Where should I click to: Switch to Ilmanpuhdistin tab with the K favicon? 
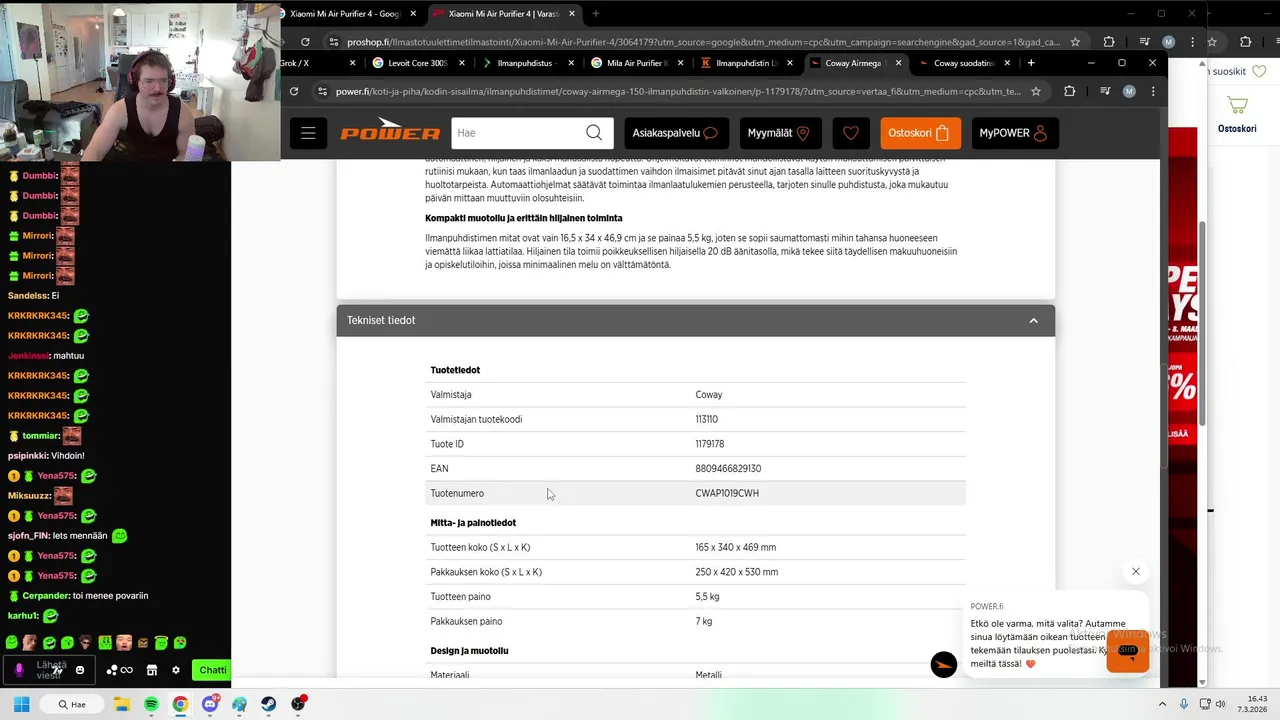(745, 63)
